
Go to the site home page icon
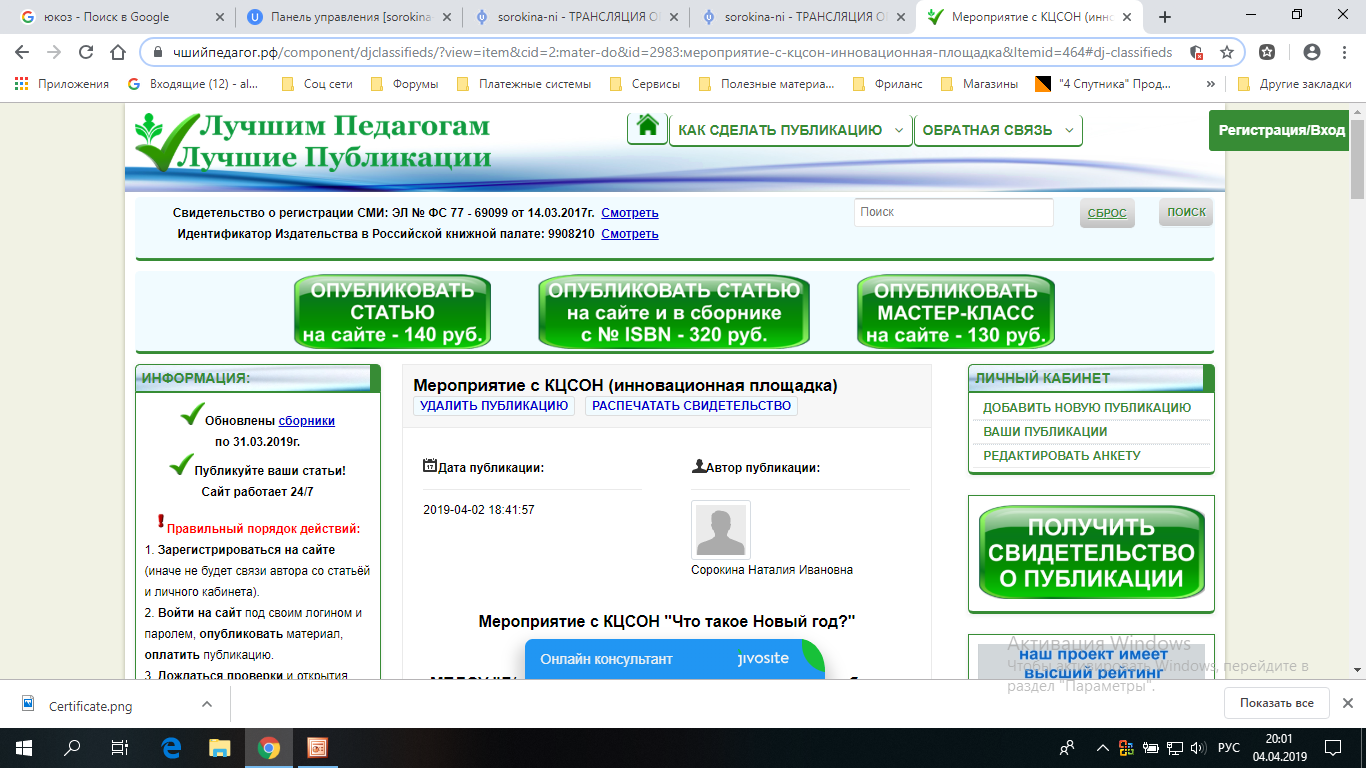point(647,128)
